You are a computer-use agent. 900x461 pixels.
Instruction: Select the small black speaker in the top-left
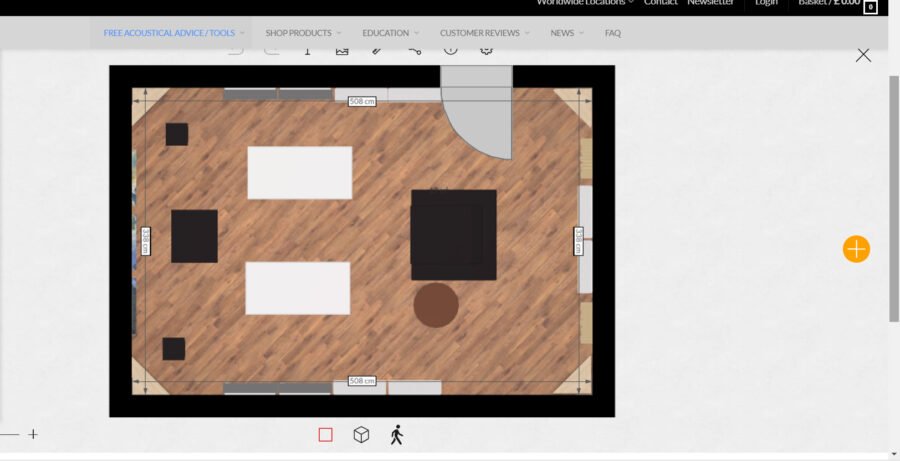pos(177,134)
